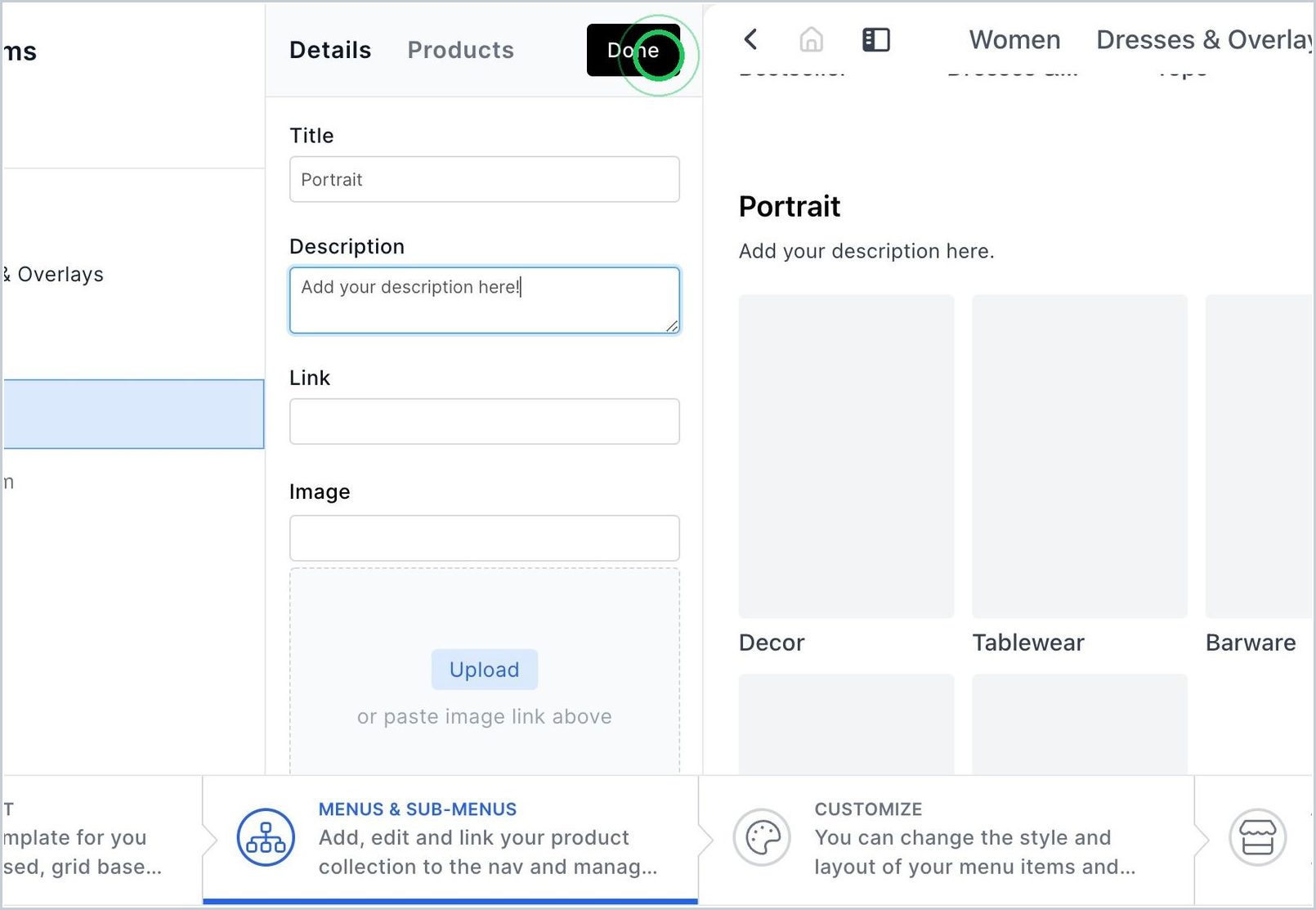1316x910 pixels.
Task: Select the Decor placeholder thumbnail
Action: coord(846,456)
